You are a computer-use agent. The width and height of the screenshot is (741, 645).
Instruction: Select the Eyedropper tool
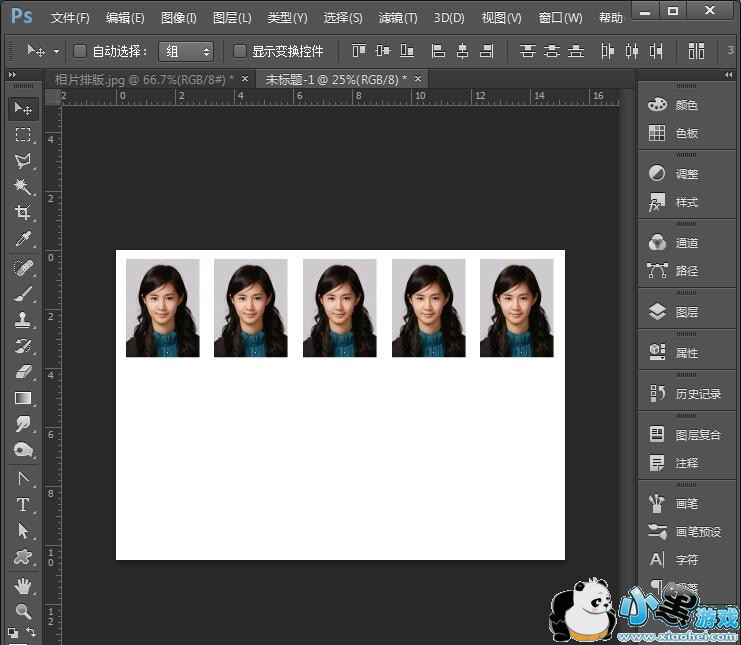22,239
